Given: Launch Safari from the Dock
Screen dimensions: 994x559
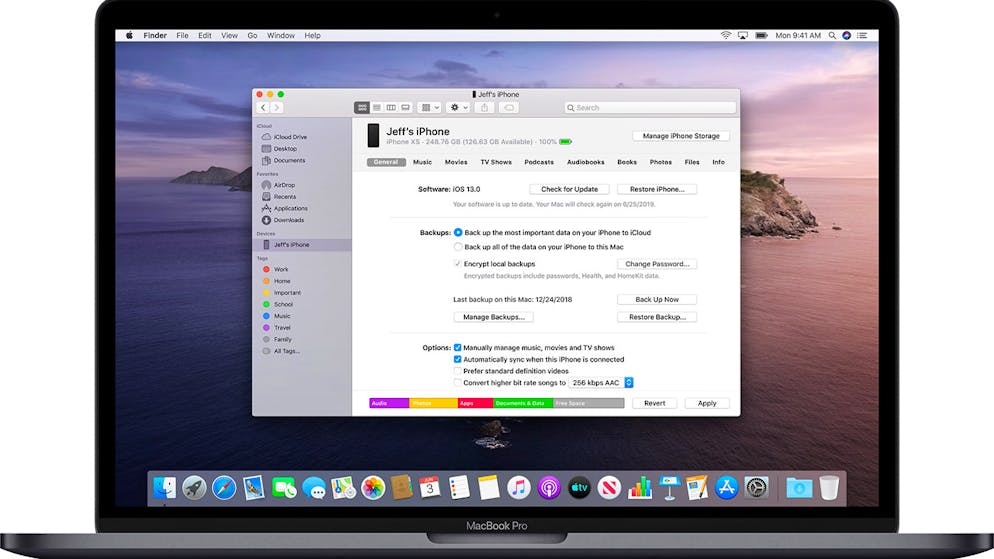Looking at the screenshot, I should click(x=224, y=487).
